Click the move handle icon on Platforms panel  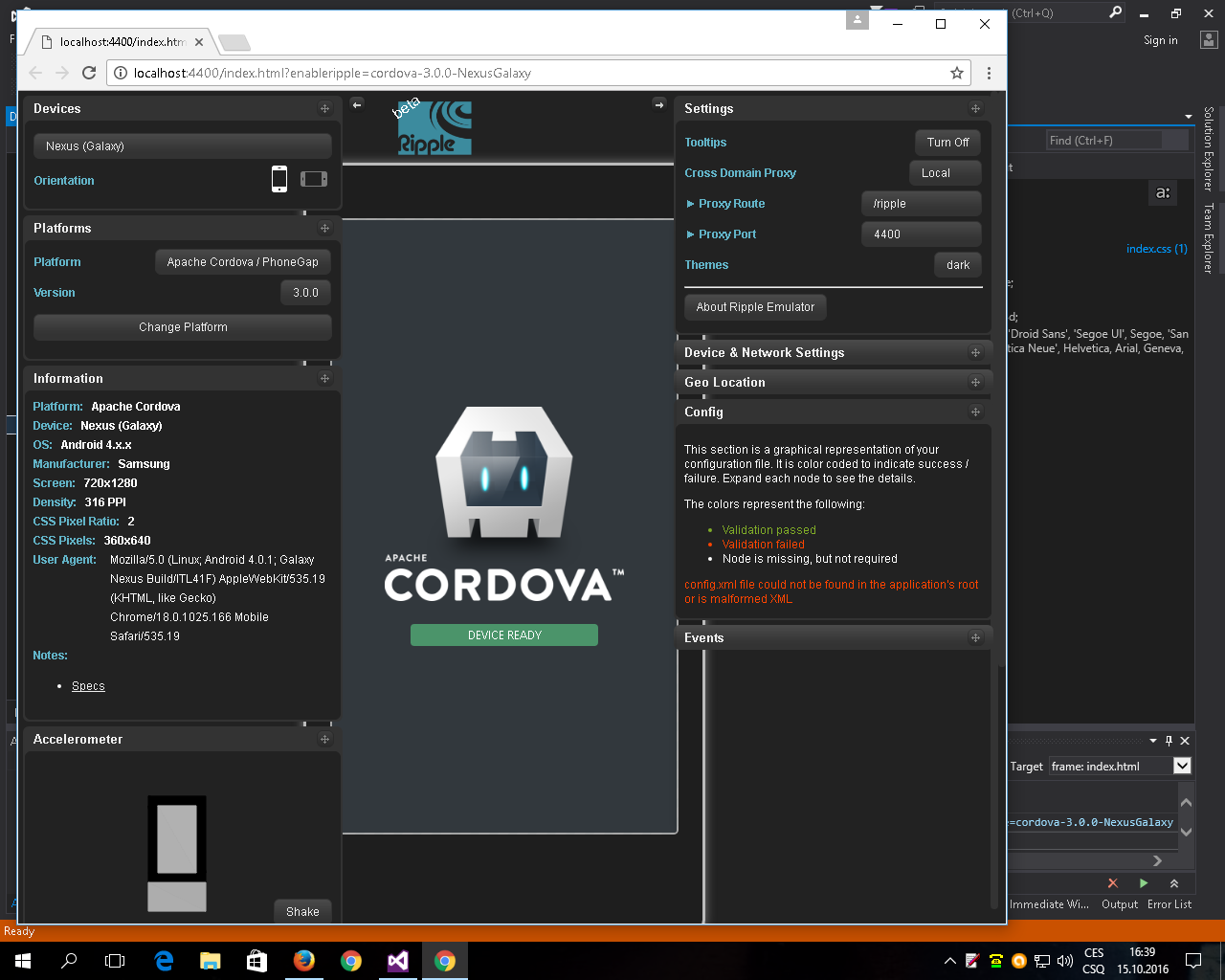coord(324,229)
